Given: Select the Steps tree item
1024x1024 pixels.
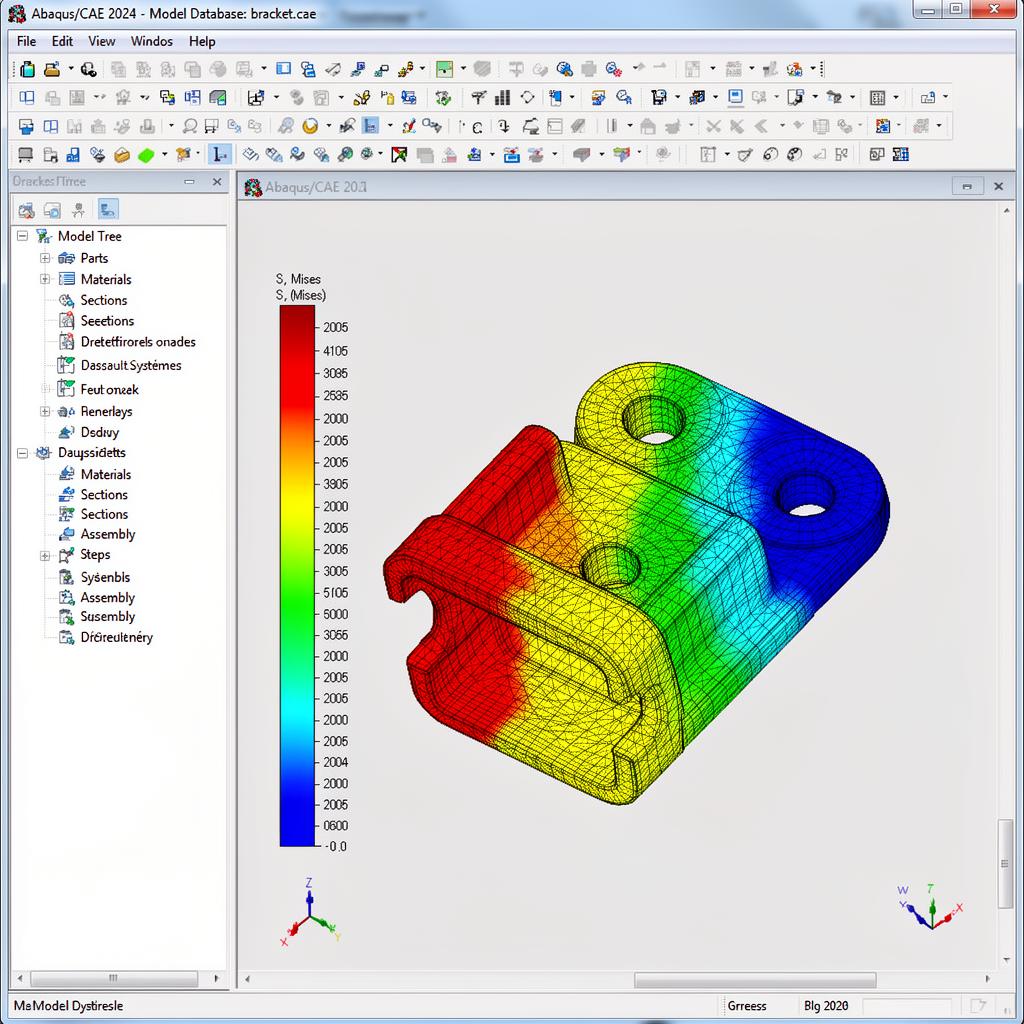Looking at the screenshot, I should [95, 554].
